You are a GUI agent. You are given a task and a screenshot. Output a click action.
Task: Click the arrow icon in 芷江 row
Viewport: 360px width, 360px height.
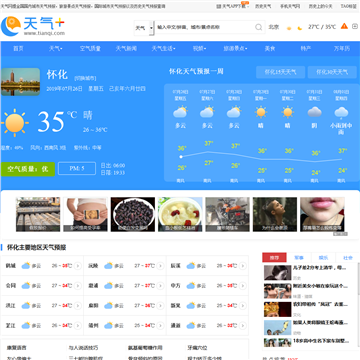(78, 325)
